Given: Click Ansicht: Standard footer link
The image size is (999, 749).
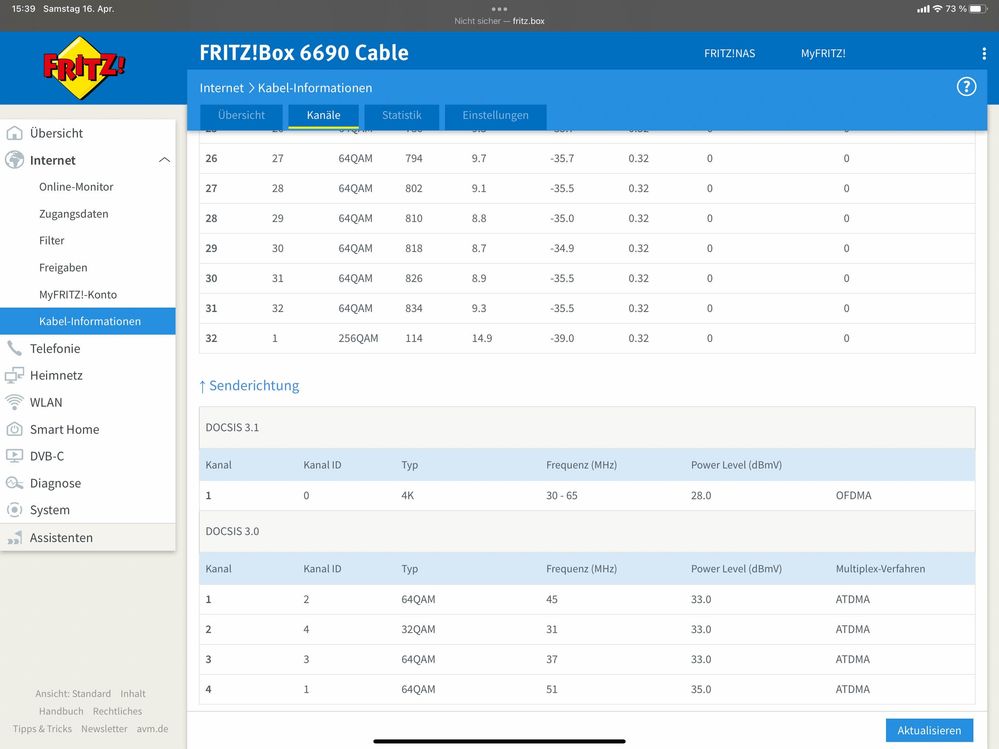Looking at the screenshot, I should pyautogui.click(x=73, y=694).
